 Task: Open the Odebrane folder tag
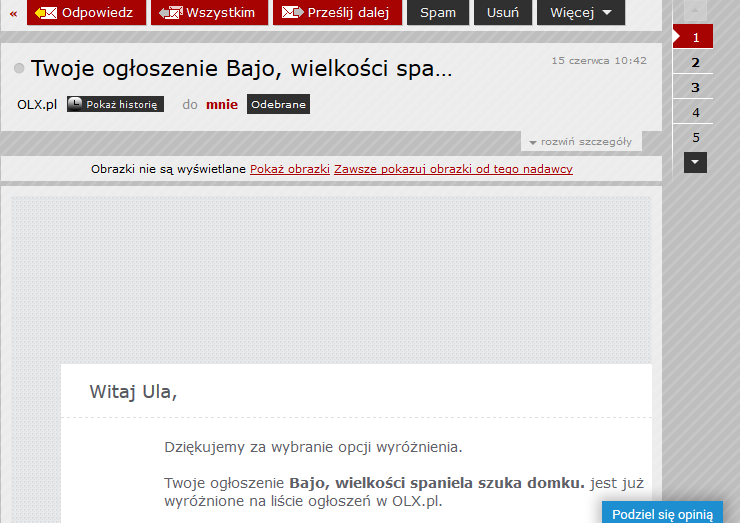click(x=278, y=104)
